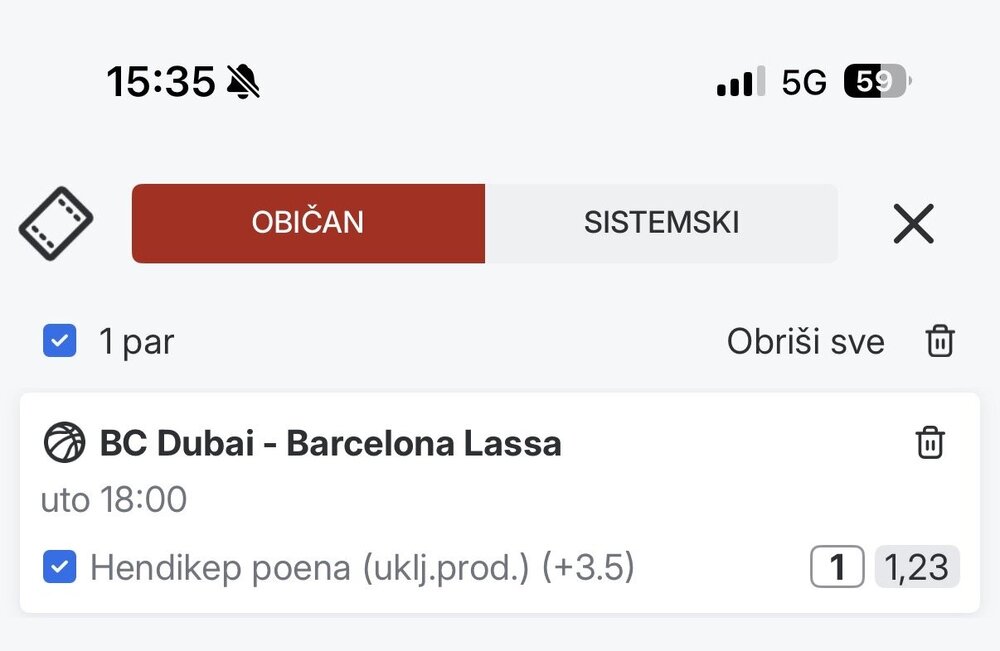Viewport: 1000px width, 651px height.
Task: Close the bet slip with X
Action: (x=913, y=224)
